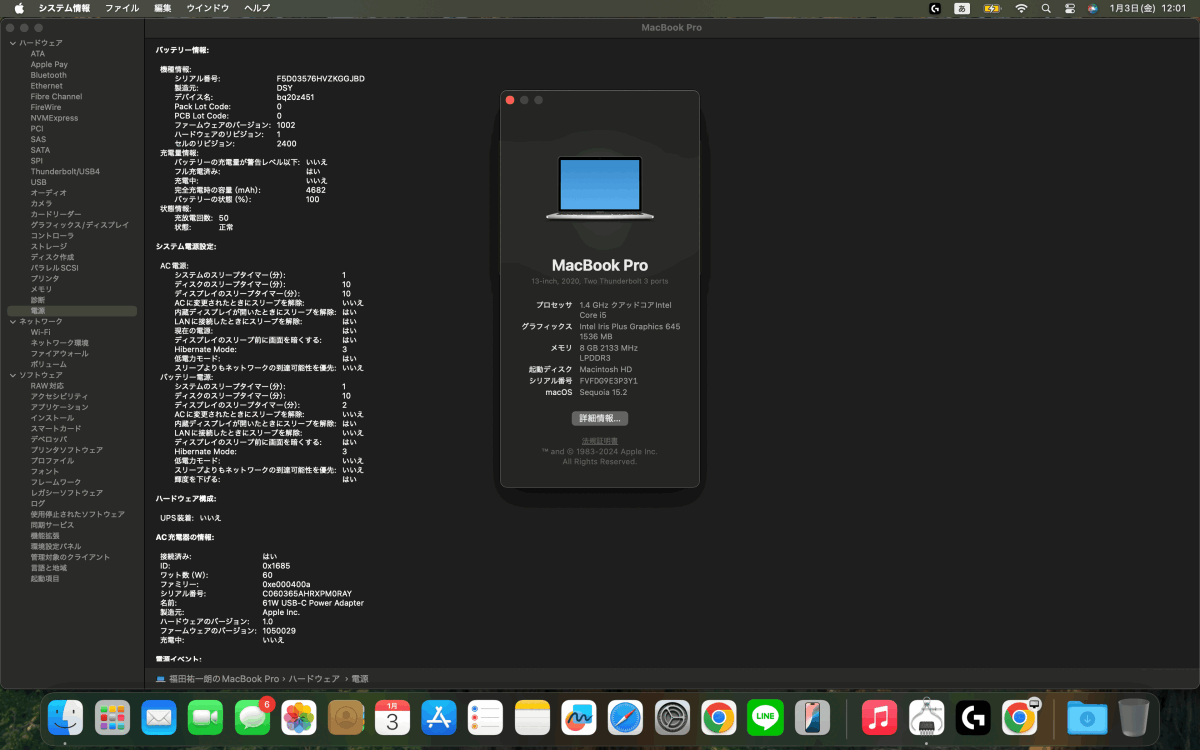Open battery status in menu bar
1200x750 pixels.
tap(992, 8)
